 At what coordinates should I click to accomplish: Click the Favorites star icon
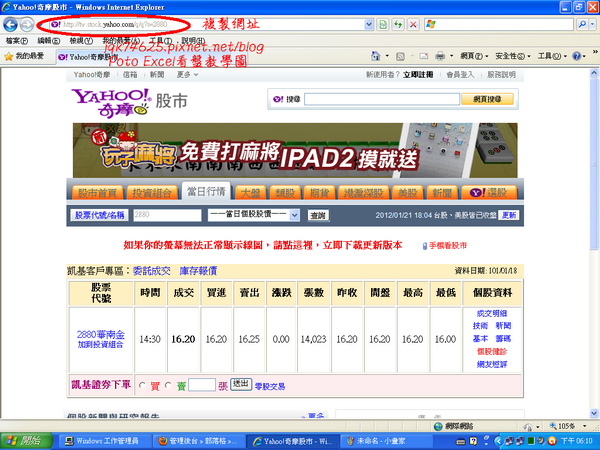pos(8,57)
